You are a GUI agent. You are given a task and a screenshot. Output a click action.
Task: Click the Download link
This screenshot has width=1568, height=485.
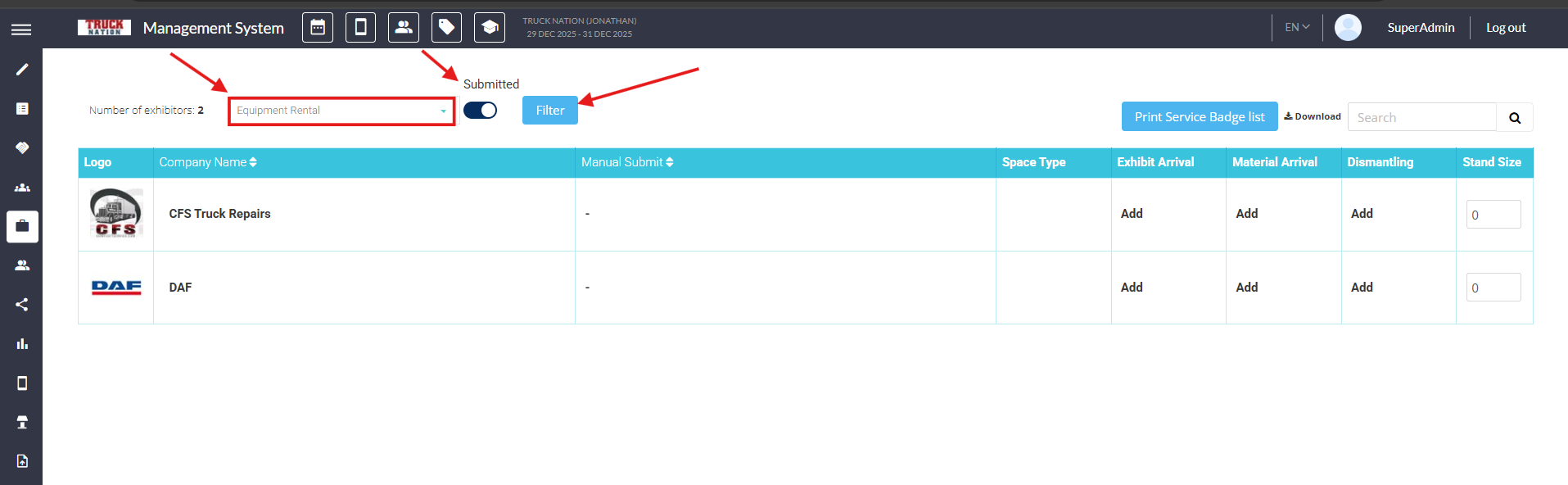[1313, 116]
